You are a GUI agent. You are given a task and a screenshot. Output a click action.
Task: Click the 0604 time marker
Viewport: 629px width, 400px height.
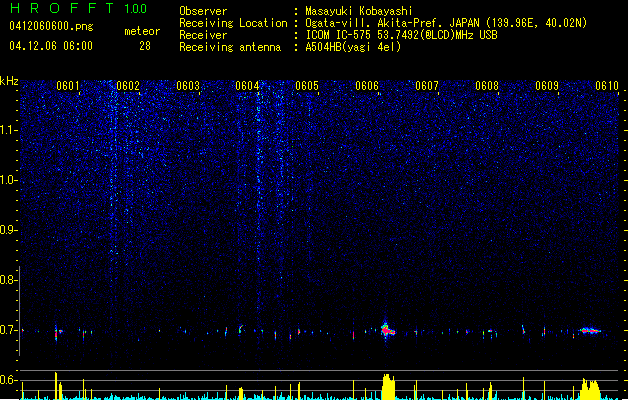pyautogui.click(x=247, y=86)
